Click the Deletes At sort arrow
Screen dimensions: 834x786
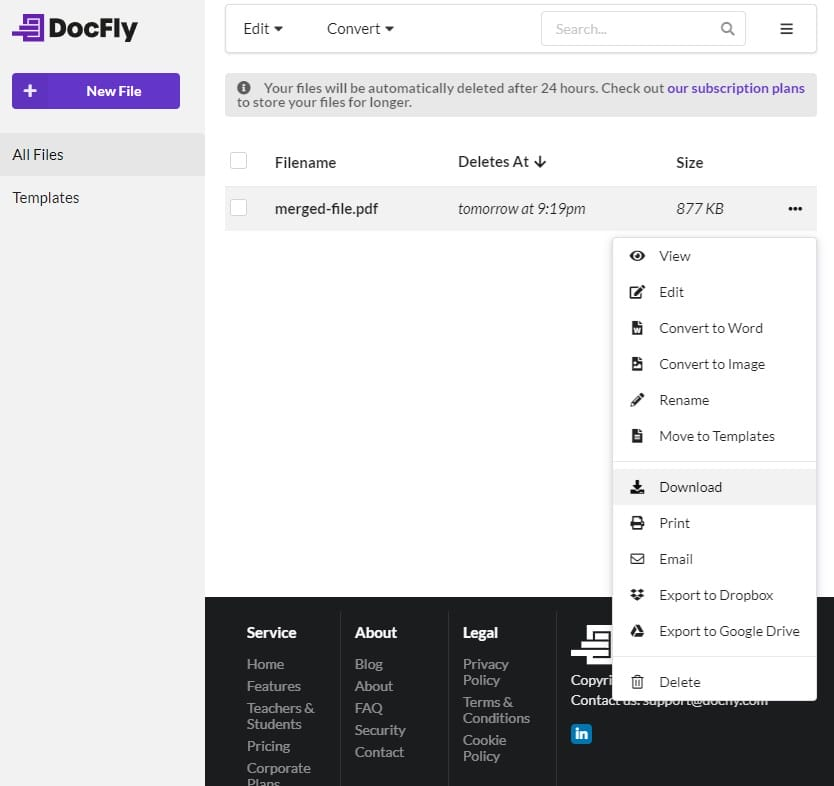(x=540, y=161)
